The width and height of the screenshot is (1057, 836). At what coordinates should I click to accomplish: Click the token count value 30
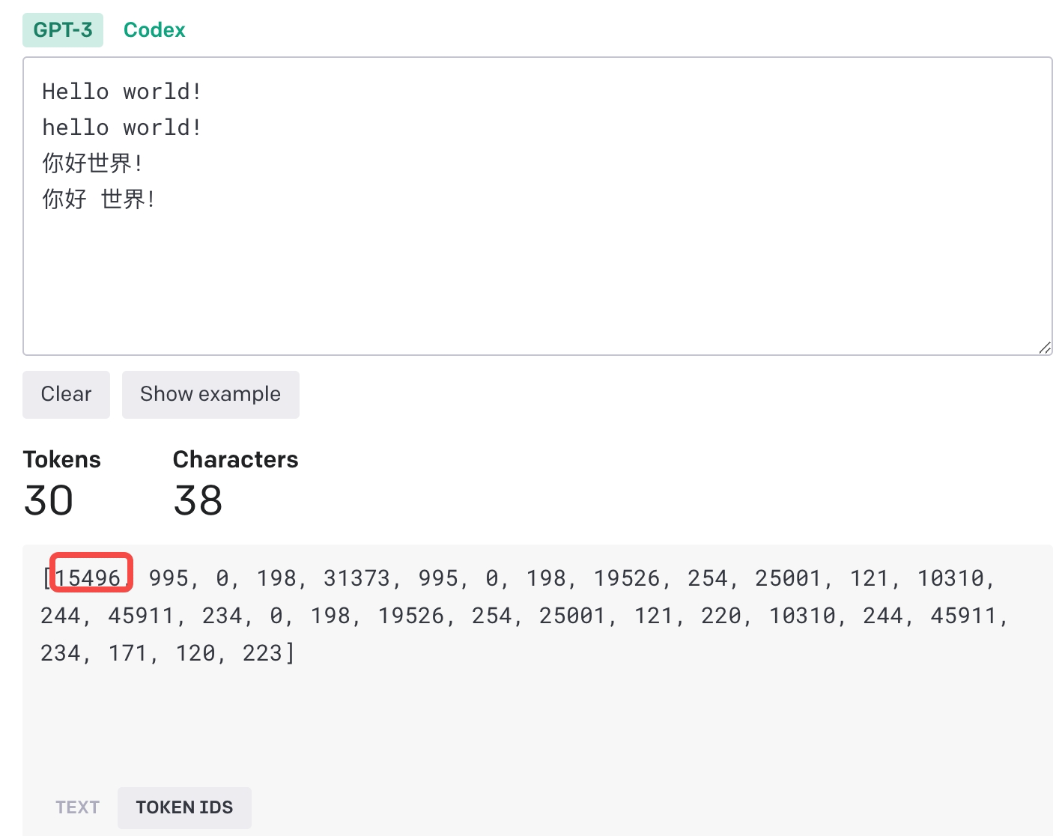click(x=48, y=500)
